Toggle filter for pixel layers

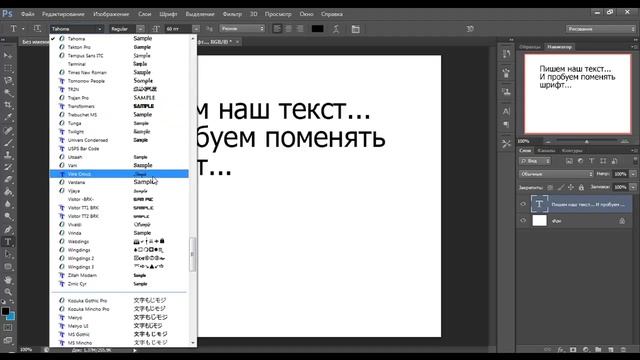(x=569, y=161)
